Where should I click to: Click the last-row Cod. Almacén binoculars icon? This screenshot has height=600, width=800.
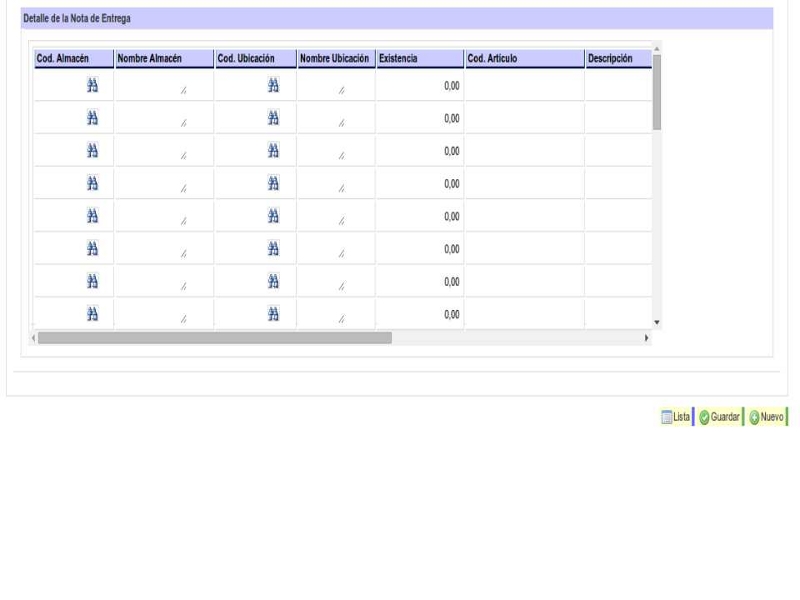click(x=91, y=314)
